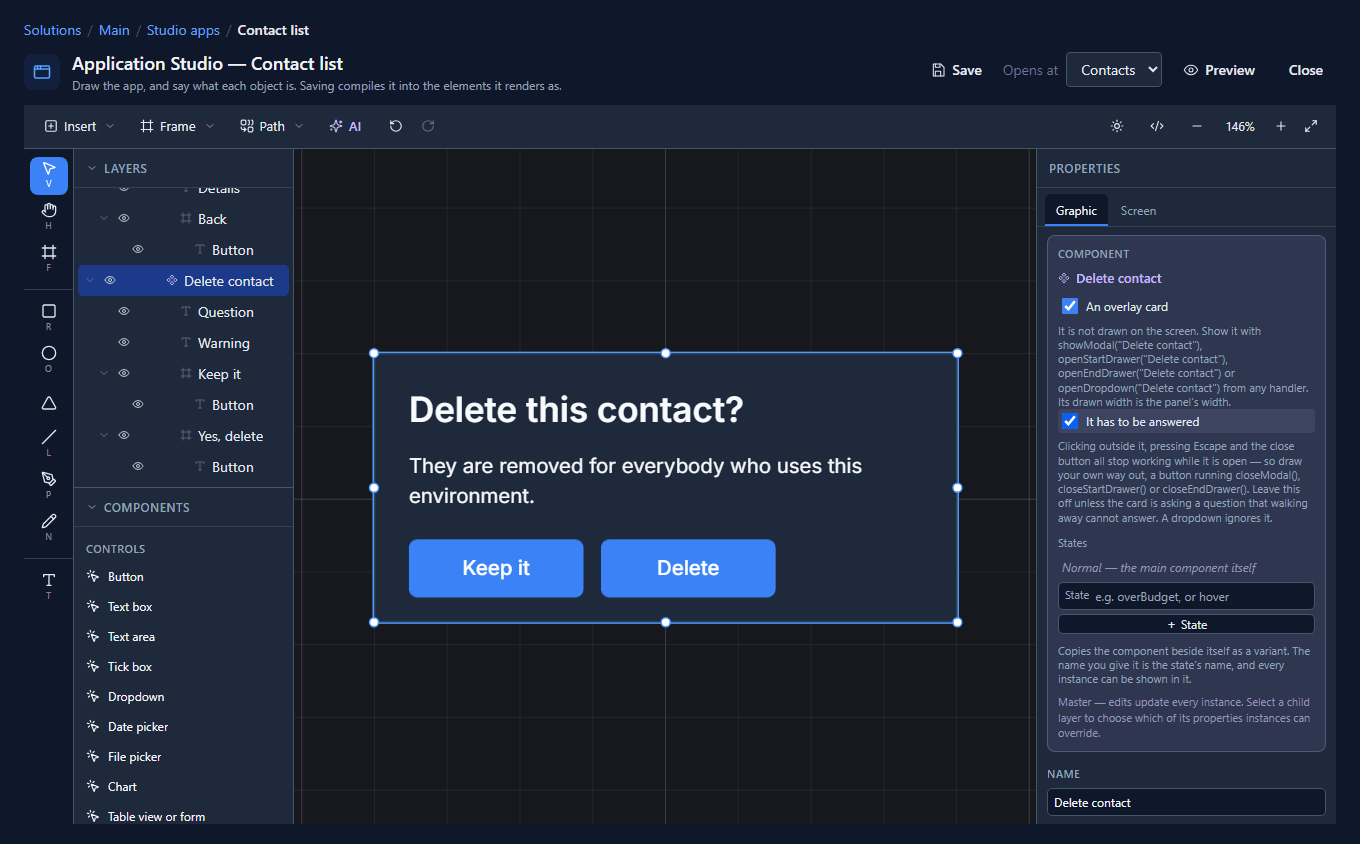Screen dimensions: 1360x844
Task: Zoom out with the minus icon
Action: [x=1197, y=126]
